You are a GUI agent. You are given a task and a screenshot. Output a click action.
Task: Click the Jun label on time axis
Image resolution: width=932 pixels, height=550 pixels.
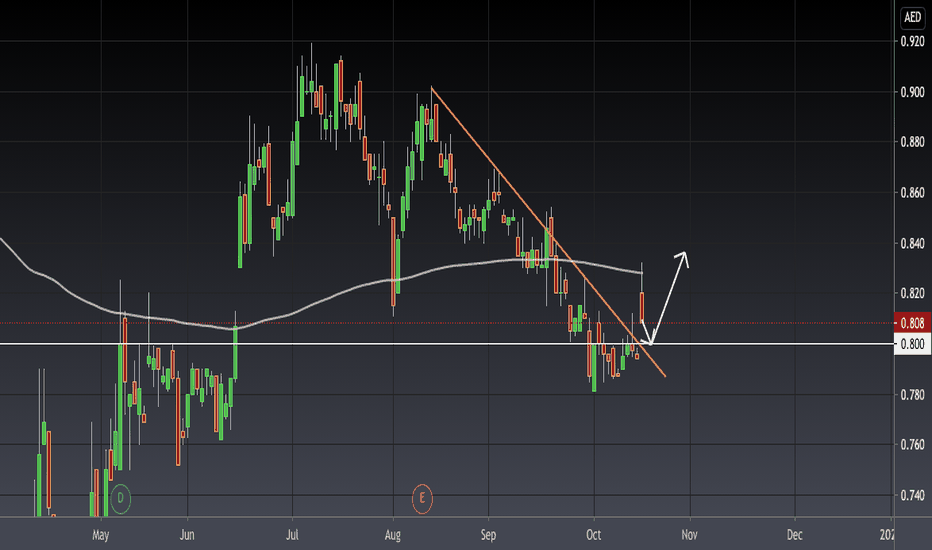tap(187, 535)
